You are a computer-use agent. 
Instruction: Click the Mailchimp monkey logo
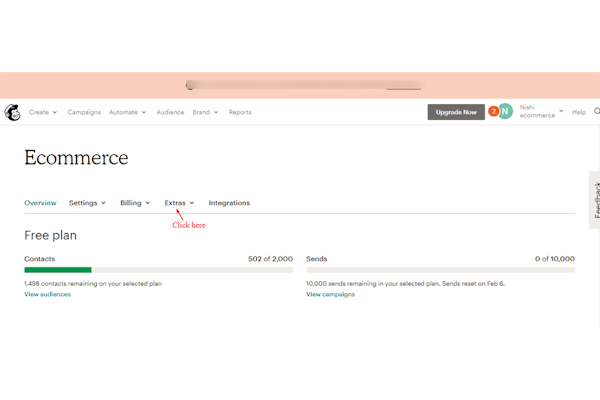click(x=12, y=112)
